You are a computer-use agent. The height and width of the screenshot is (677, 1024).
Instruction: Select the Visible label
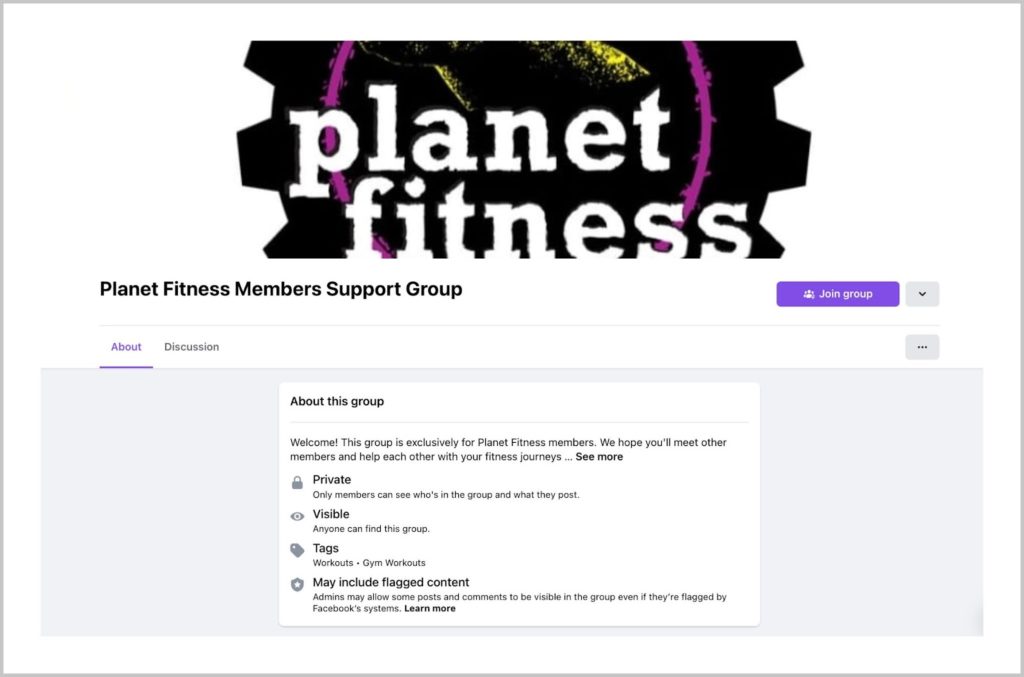[331, 514]
